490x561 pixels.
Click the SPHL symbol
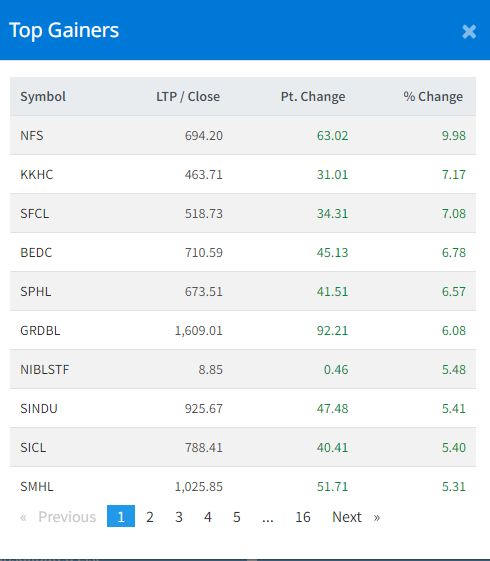[35, 292]
